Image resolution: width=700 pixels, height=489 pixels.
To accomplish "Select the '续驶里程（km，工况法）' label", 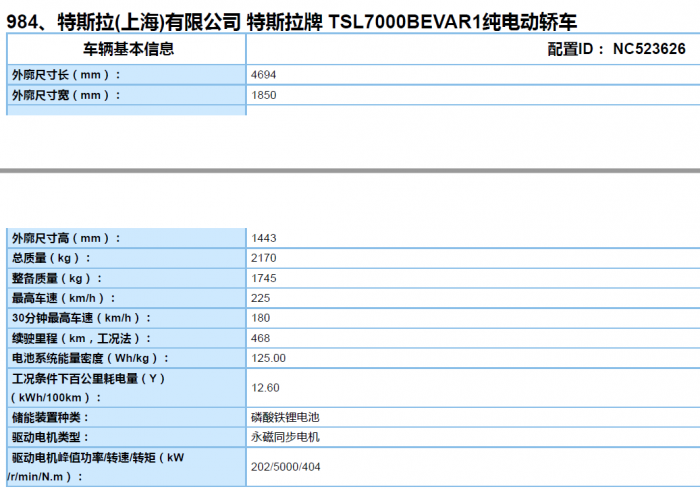I will coord(82,338).
